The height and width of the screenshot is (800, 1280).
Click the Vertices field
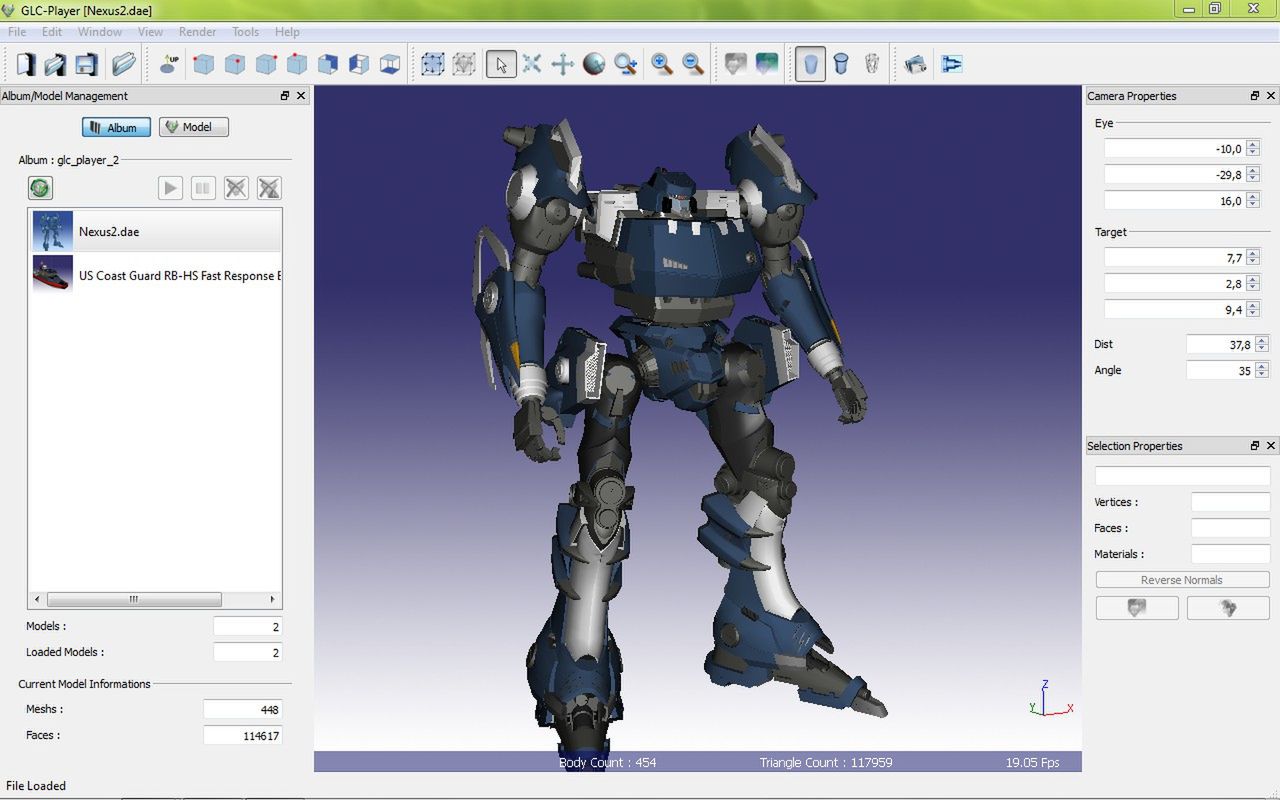pos(1230,502)
